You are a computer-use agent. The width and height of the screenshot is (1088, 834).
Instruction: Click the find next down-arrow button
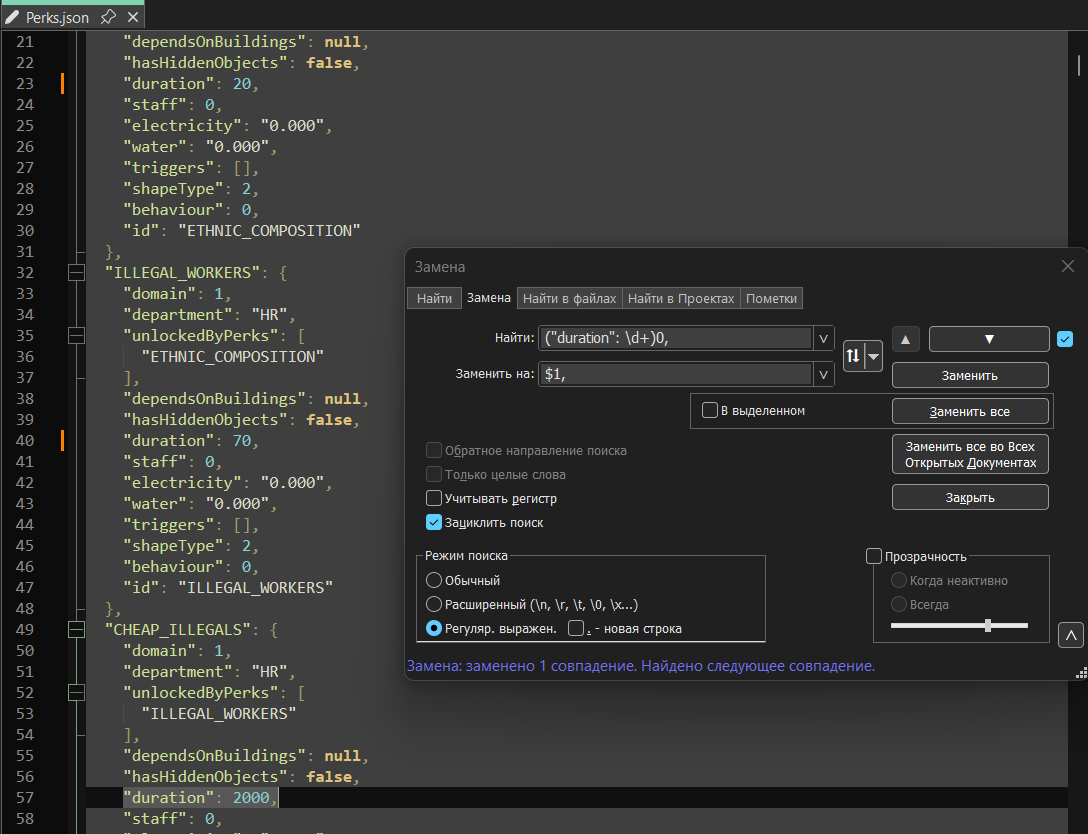pyautogui.click(x=988, y=339)
